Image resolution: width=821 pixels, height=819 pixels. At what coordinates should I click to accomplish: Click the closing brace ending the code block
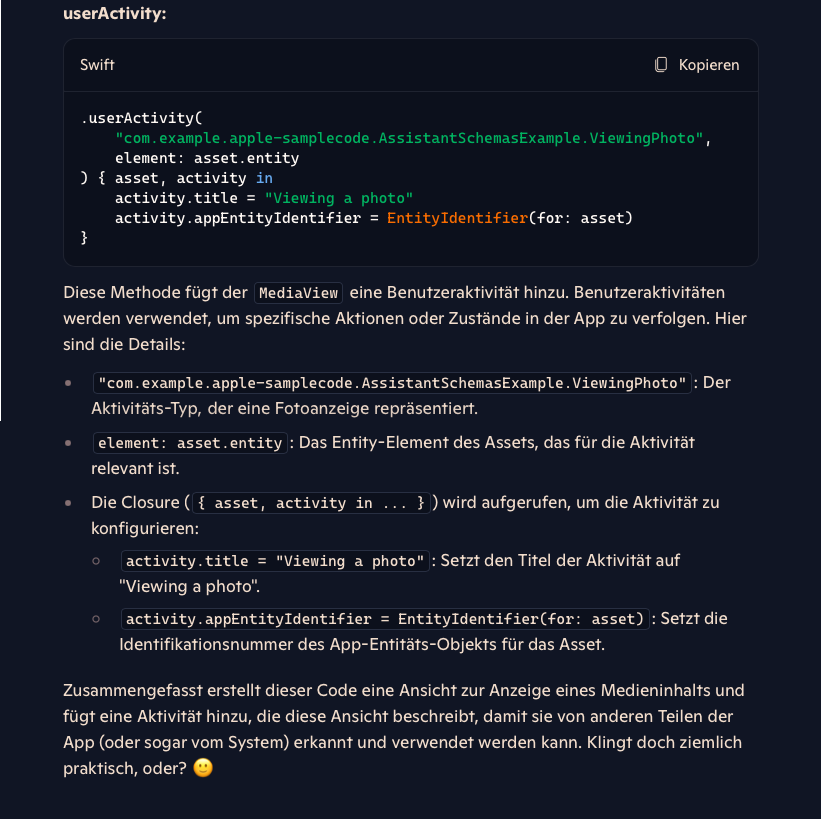(85, 238)
